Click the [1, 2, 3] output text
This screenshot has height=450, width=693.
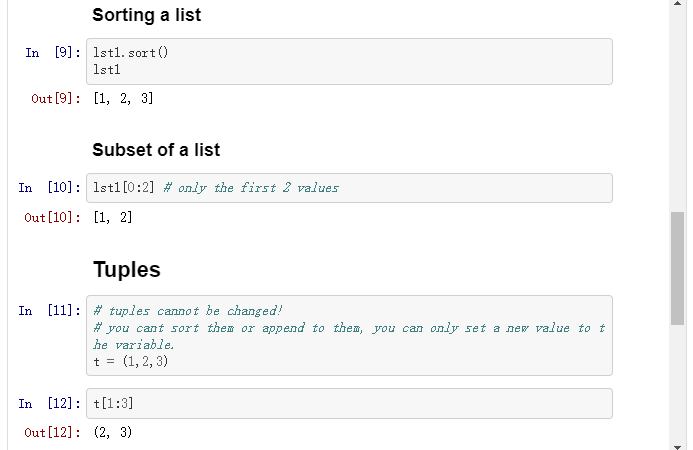point(122,99)
